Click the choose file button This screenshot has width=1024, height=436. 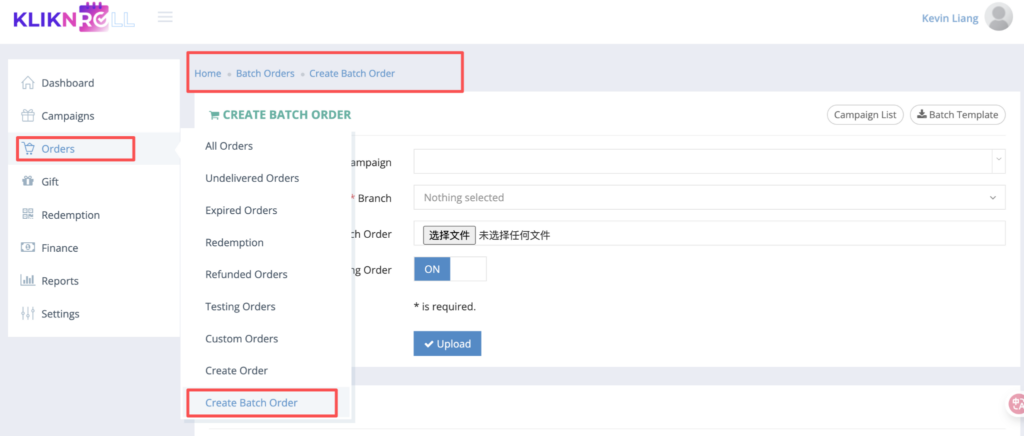click(449, 235)
